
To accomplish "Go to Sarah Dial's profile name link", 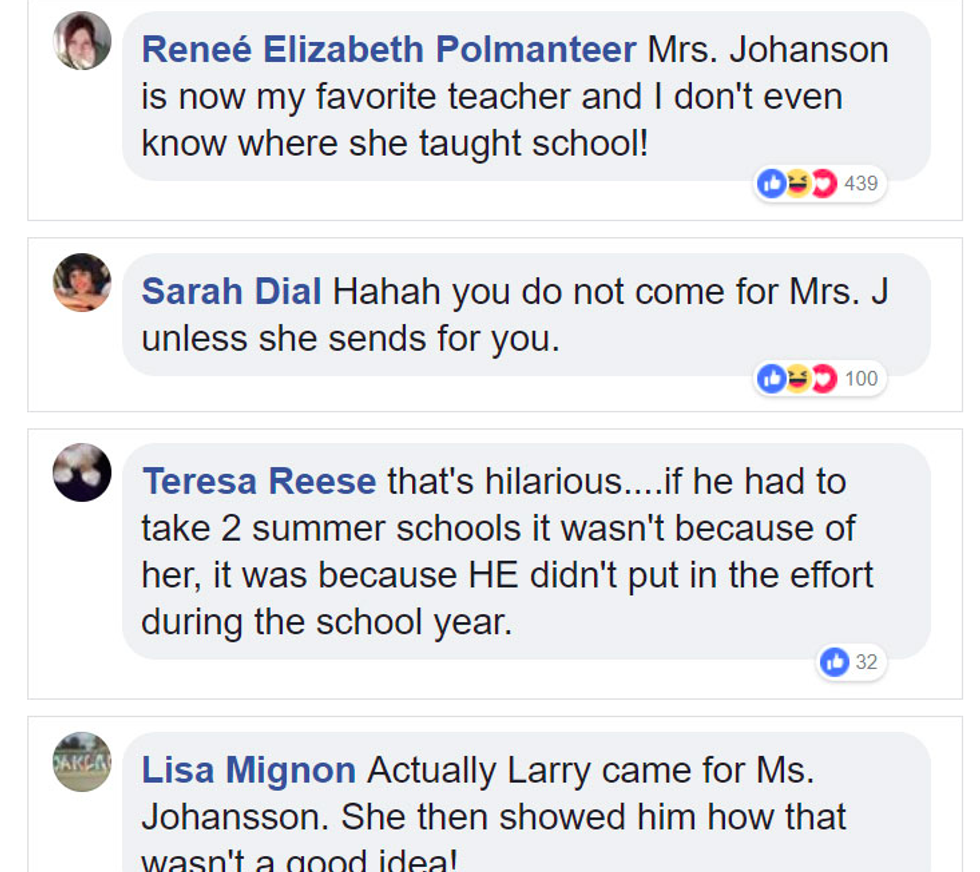I will (231, 291).
